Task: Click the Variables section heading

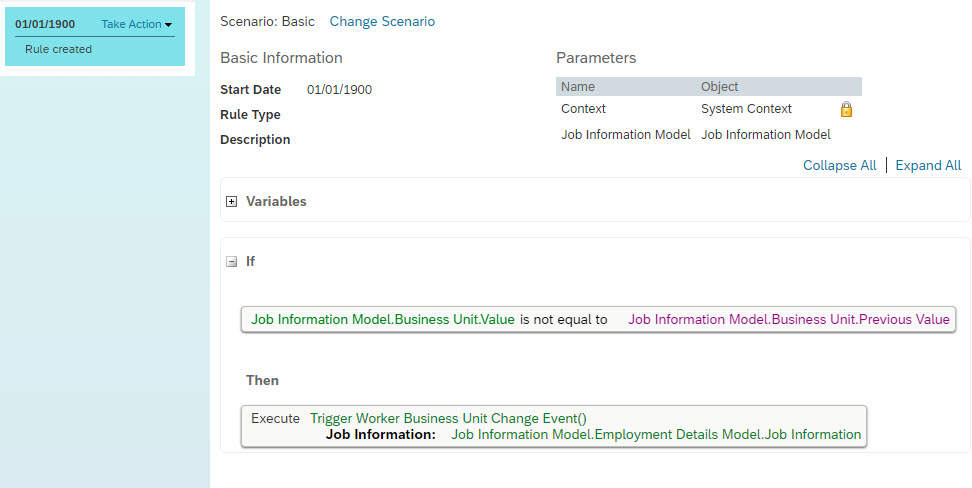Action: coord(276,202)
